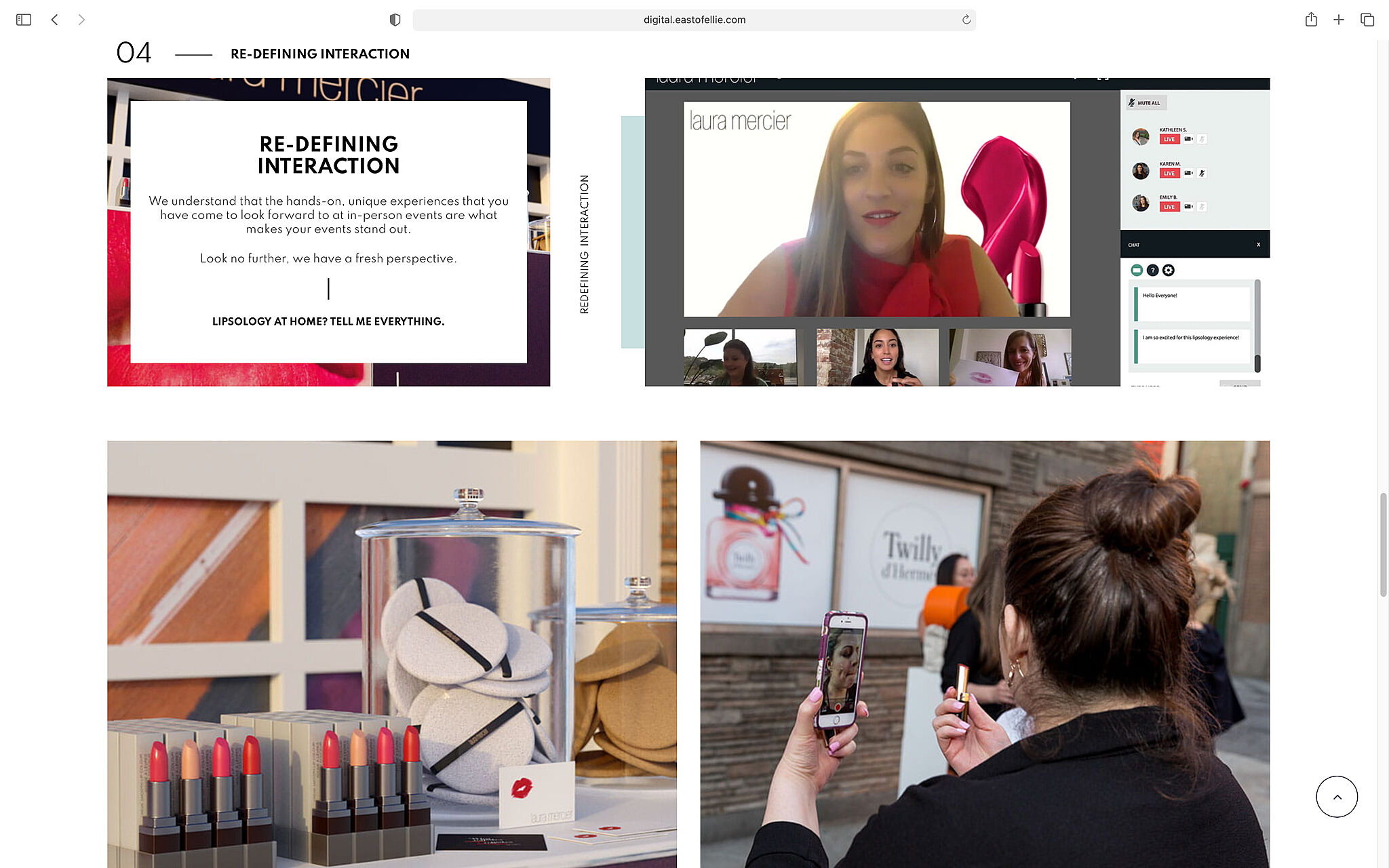Viewport: 1389px width, 868px height.
Task: Click the main presenter video with the laura mercier logo
Action: 876,209
